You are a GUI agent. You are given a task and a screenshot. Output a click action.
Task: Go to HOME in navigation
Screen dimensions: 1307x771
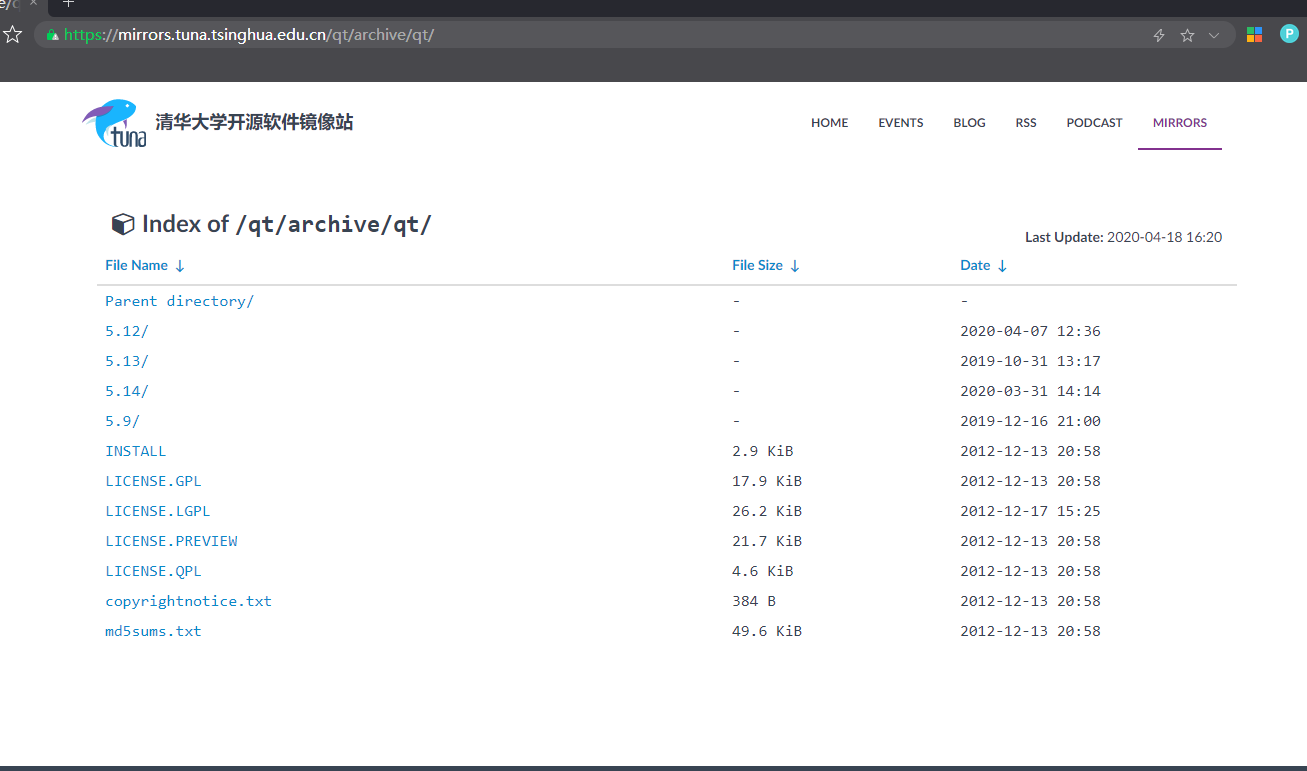tap(829, 123)
